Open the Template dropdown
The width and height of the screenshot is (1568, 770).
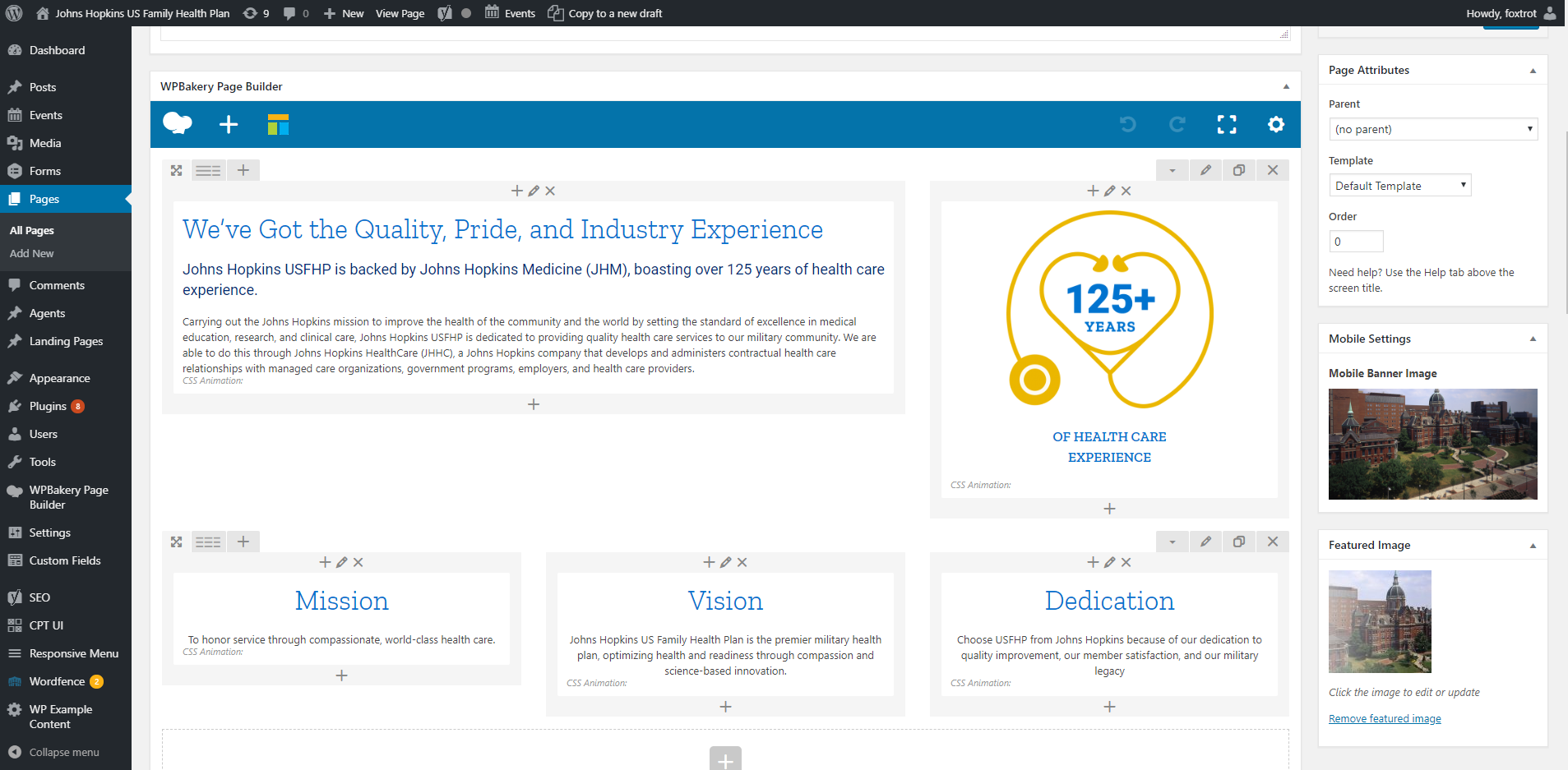(1399, 186)
